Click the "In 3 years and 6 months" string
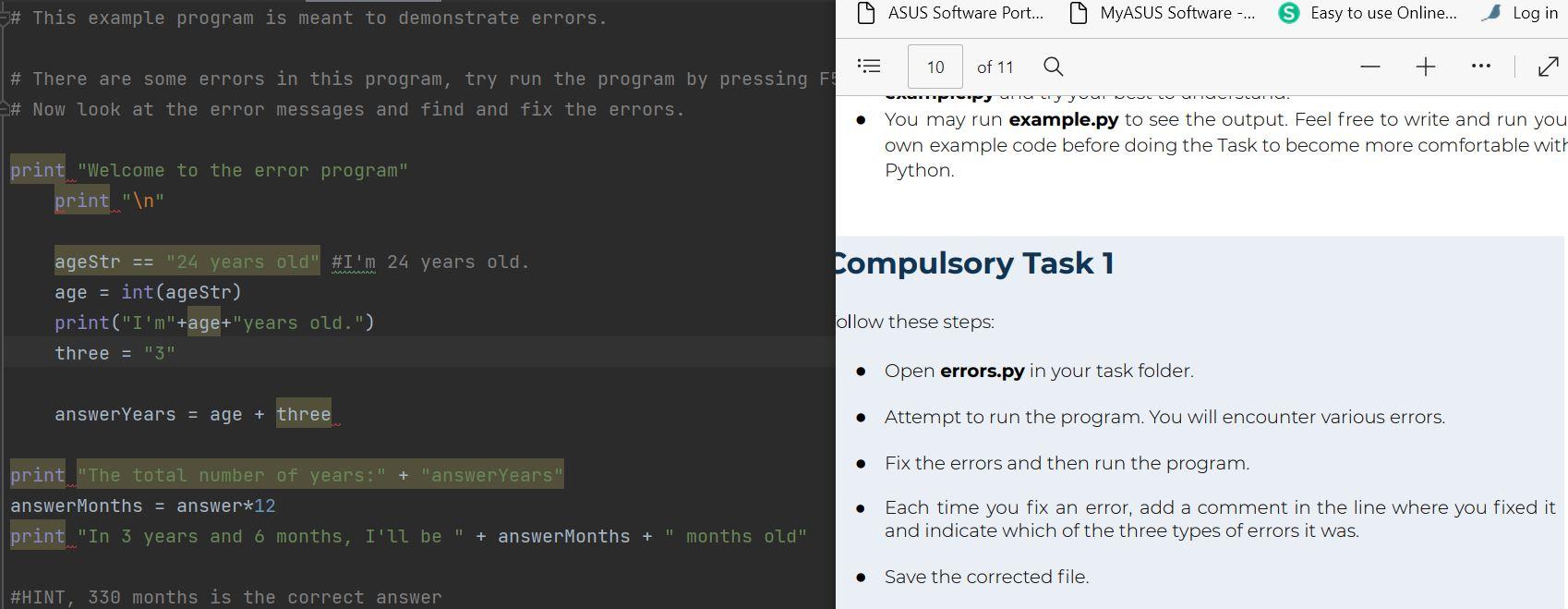 pyautogui.click(x=271, y=536)
